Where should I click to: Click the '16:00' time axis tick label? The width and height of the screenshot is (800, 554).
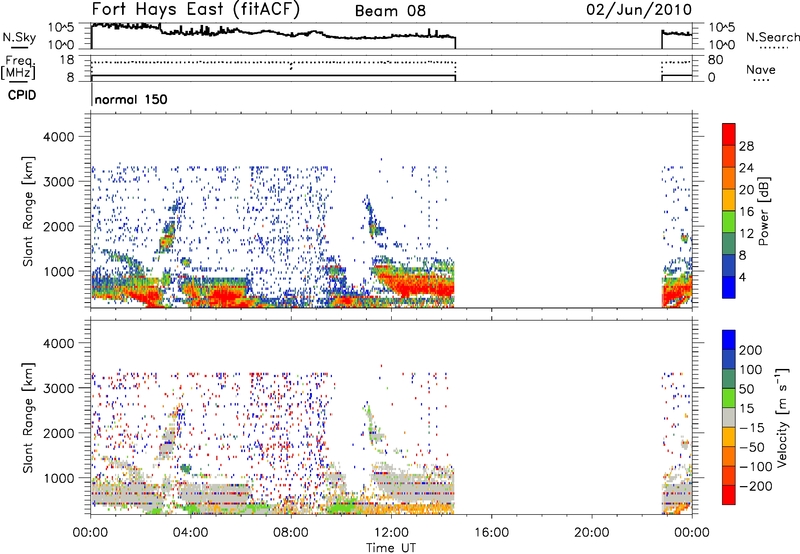(491, 533)
